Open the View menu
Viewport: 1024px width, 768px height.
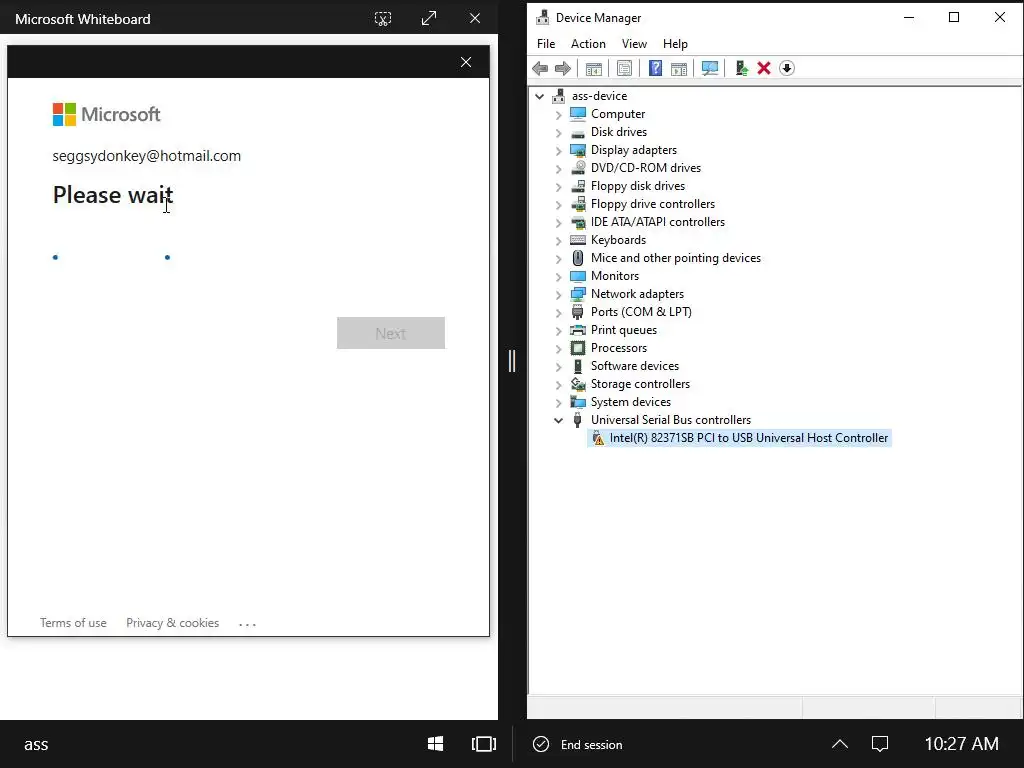point(634,44)
